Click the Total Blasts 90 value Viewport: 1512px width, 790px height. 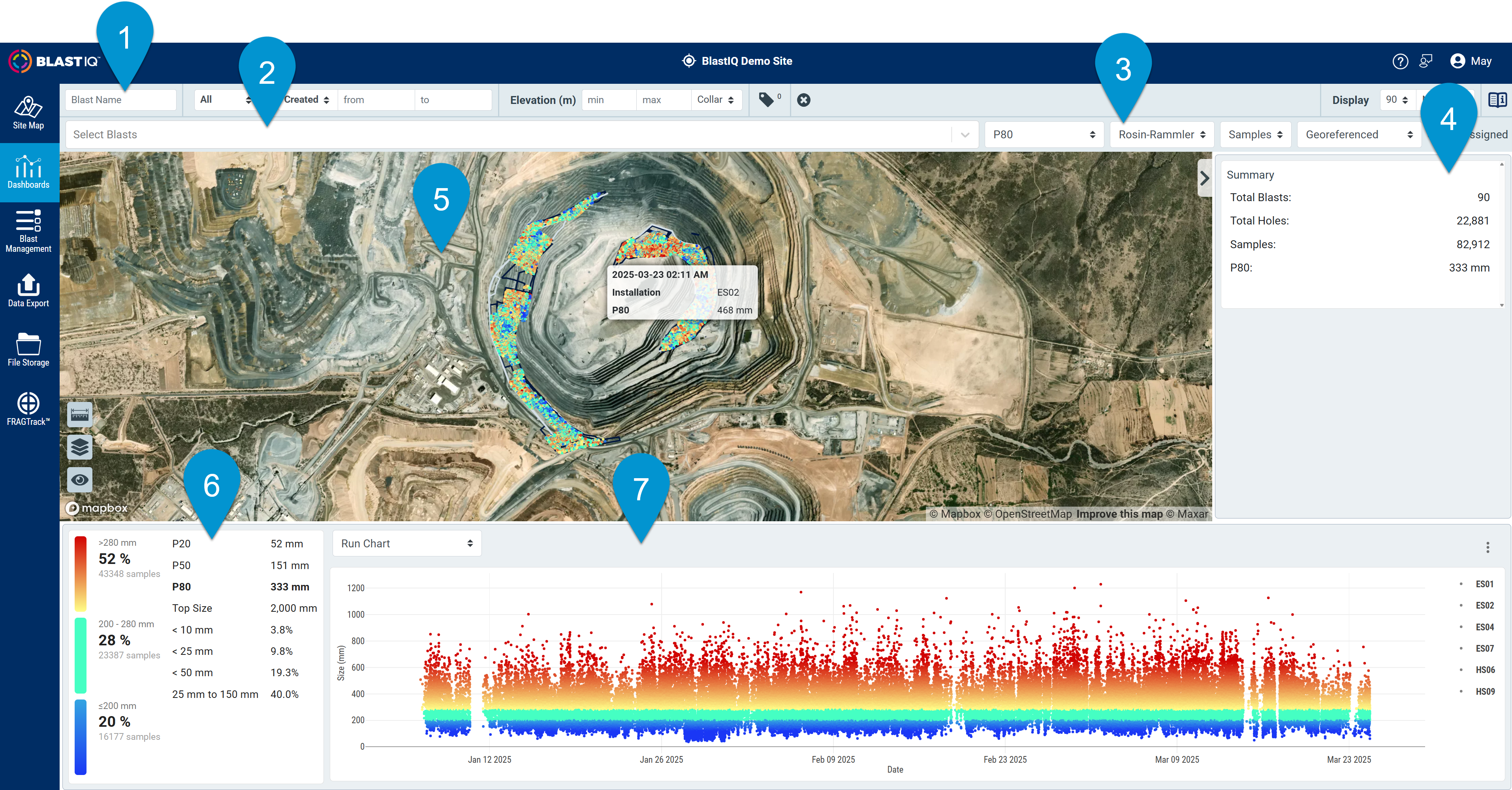pos(1483,197)
